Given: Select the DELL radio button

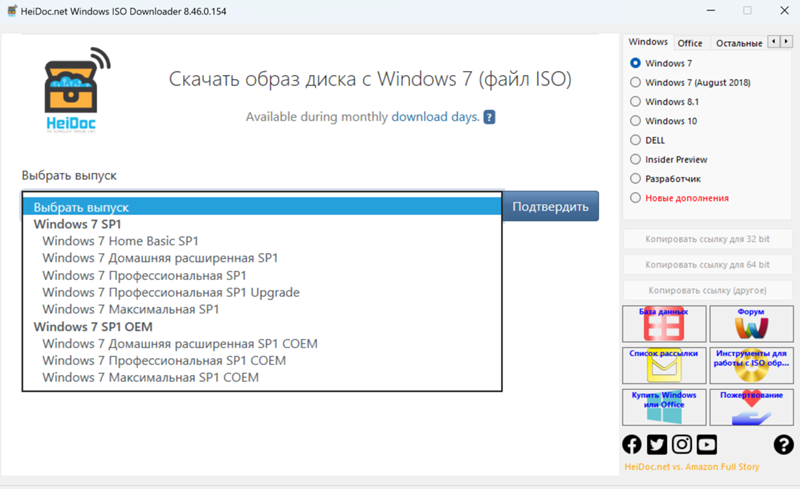Looking at the screenshot, I should (x=635, y=140).
